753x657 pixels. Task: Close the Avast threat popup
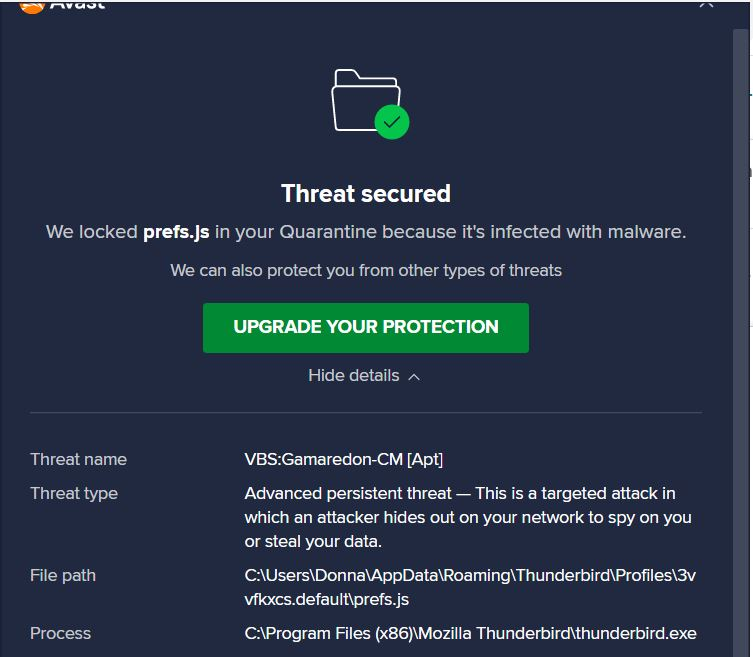[x=707, y=4]
